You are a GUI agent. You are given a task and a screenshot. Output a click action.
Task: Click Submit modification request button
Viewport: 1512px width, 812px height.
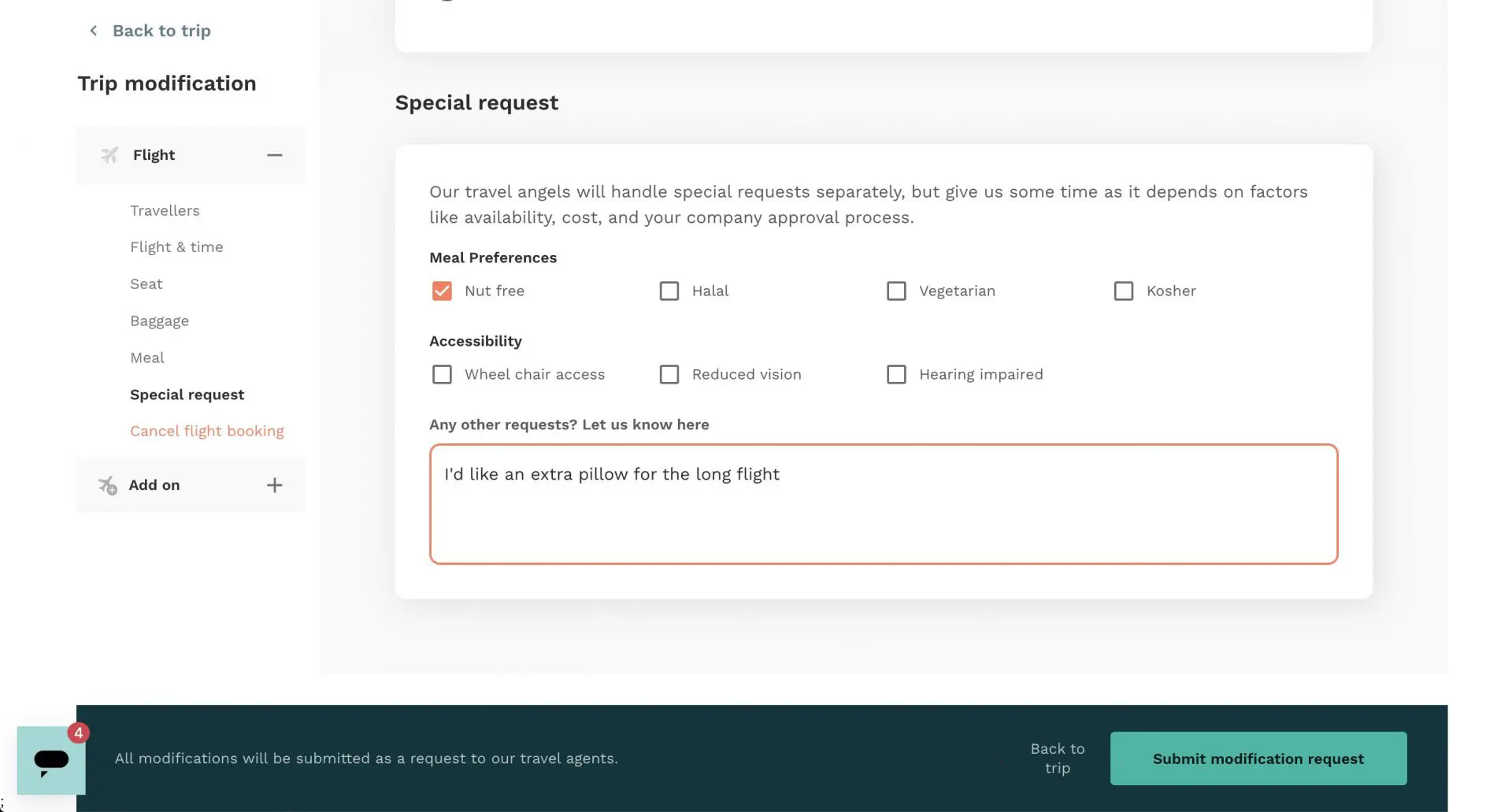click(x=1258, y=758)
